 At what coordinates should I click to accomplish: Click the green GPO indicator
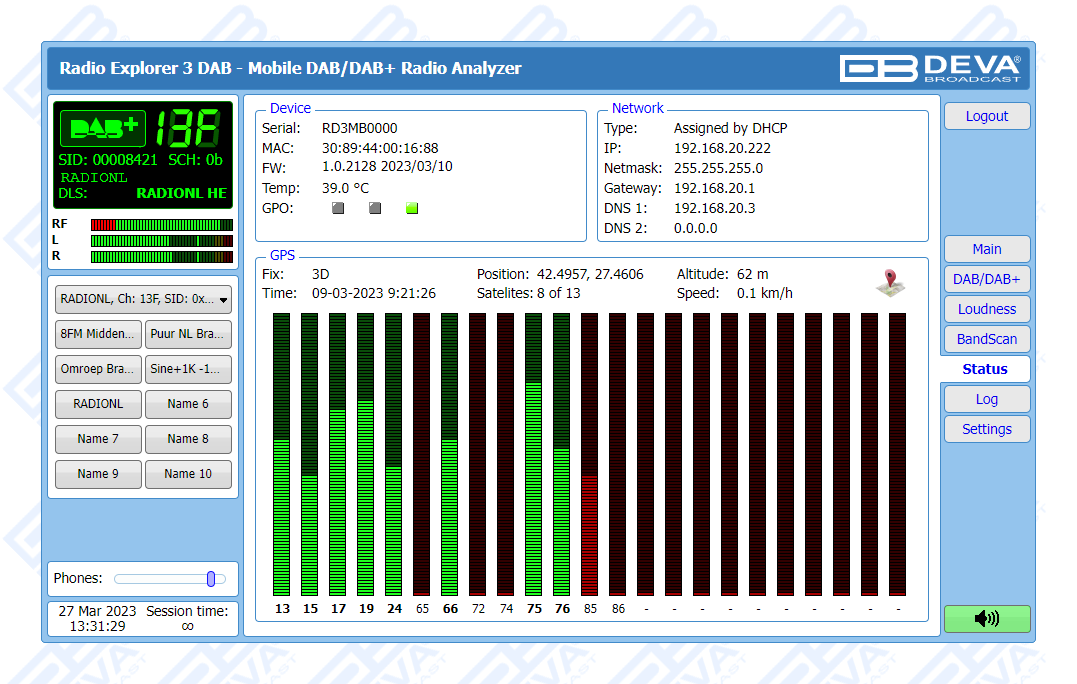pyautogui.click(x=412, y=208)
